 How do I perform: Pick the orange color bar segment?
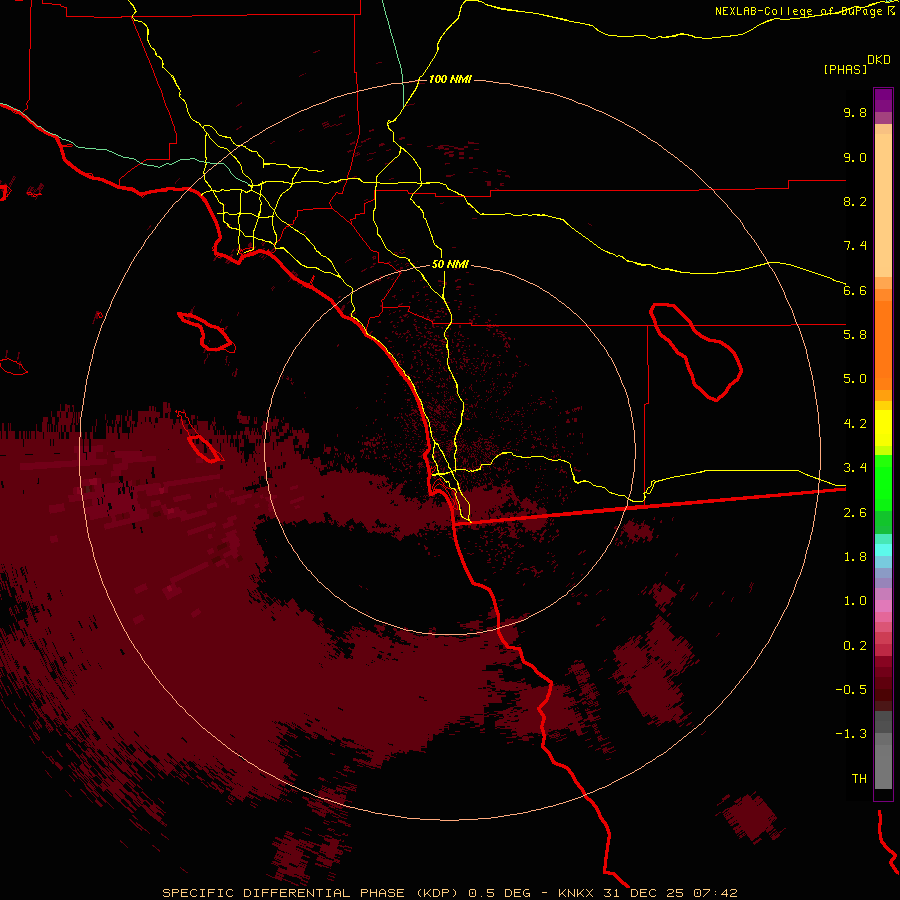(x=883, y=346)
